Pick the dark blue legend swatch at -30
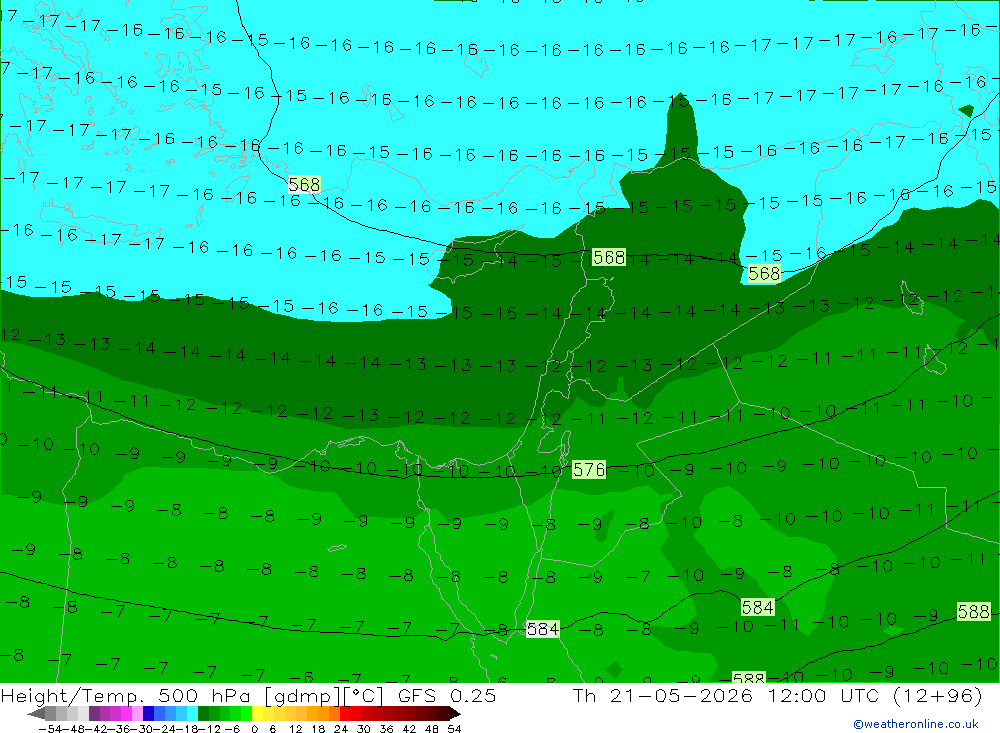Viewport: 1000px width, 733px height. (x=148, y=714)
